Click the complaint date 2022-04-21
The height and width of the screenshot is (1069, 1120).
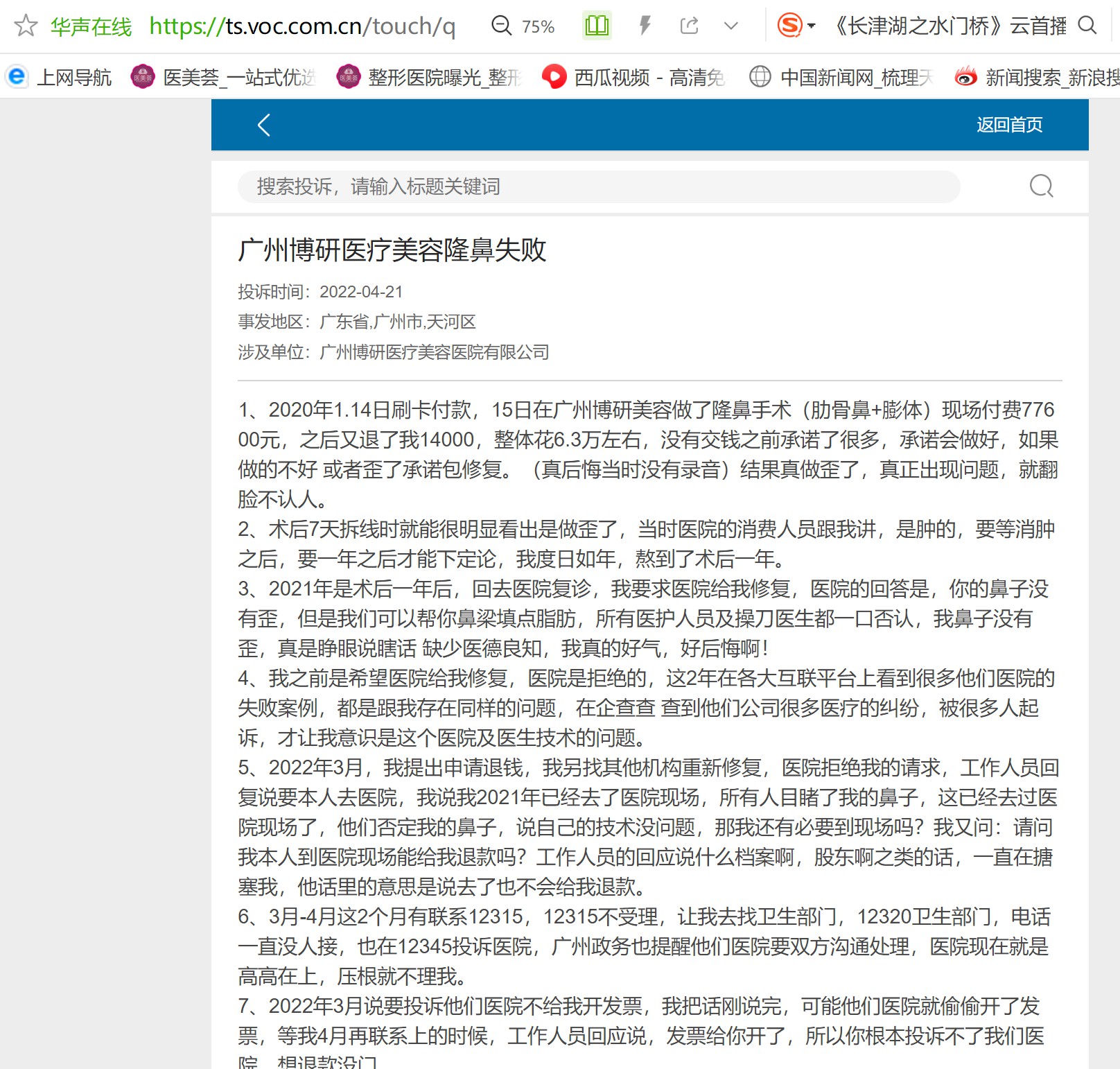click(361, 292)
